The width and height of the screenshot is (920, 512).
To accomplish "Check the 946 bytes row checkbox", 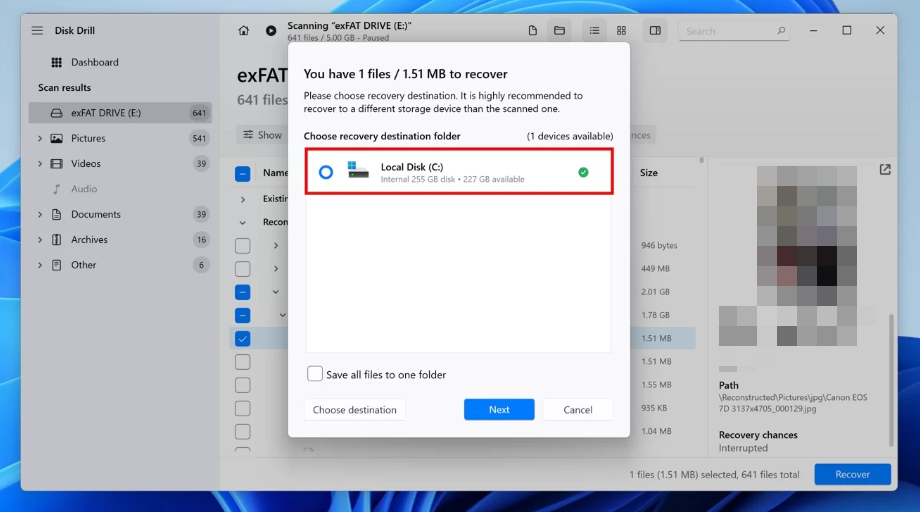I will point(242,246).
